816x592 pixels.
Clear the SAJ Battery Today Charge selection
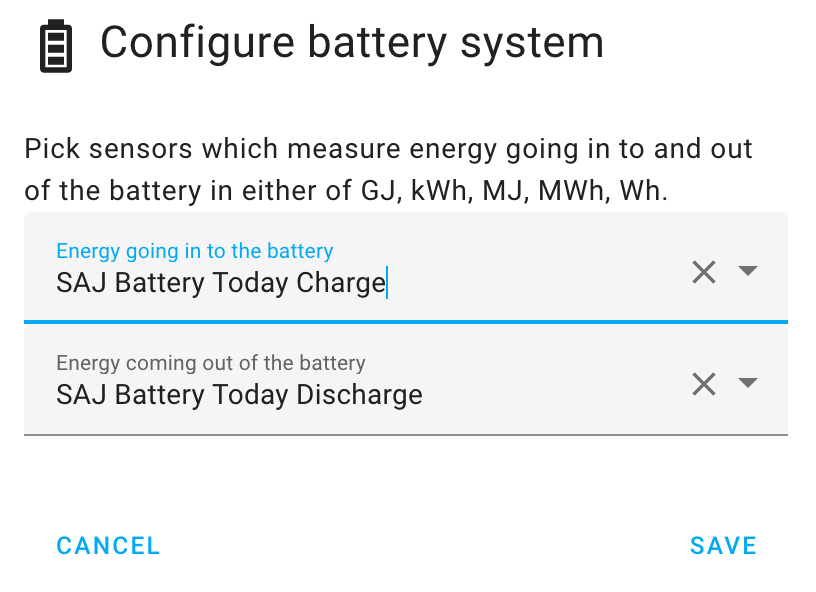[703, 271]
